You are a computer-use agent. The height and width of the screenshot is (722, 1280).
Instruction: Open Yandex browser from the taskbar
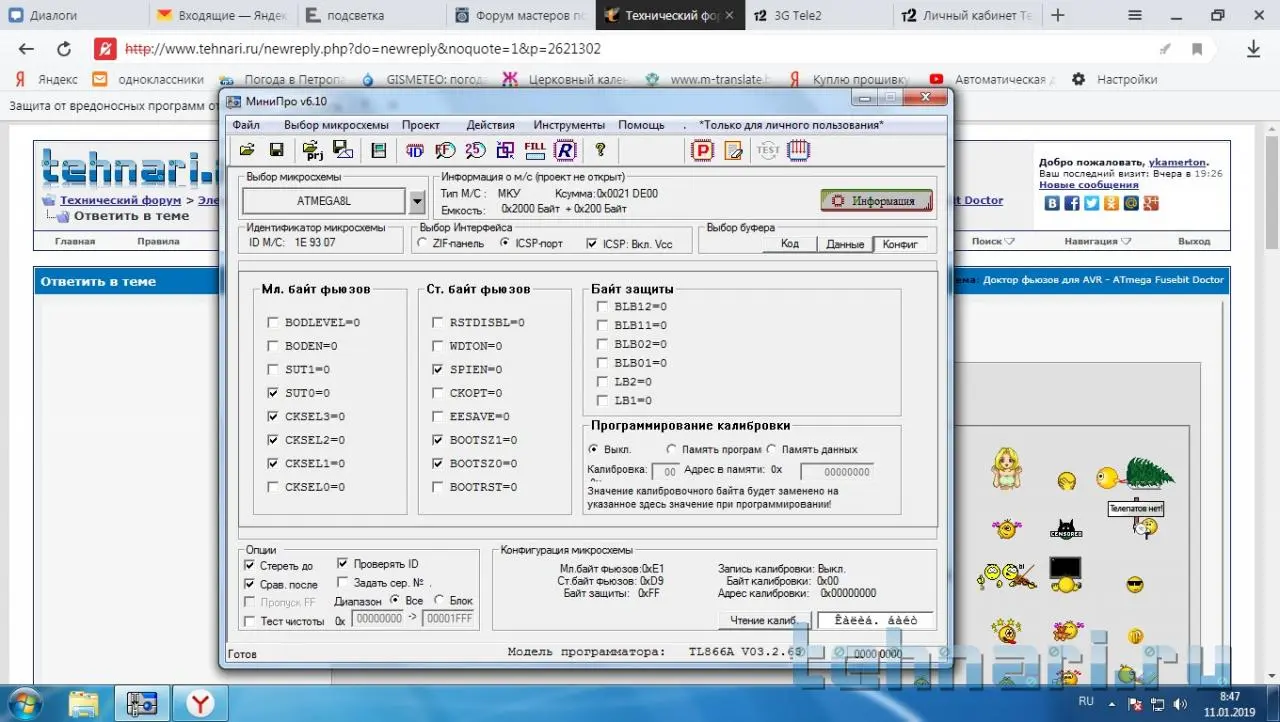(x=201, y=704)
